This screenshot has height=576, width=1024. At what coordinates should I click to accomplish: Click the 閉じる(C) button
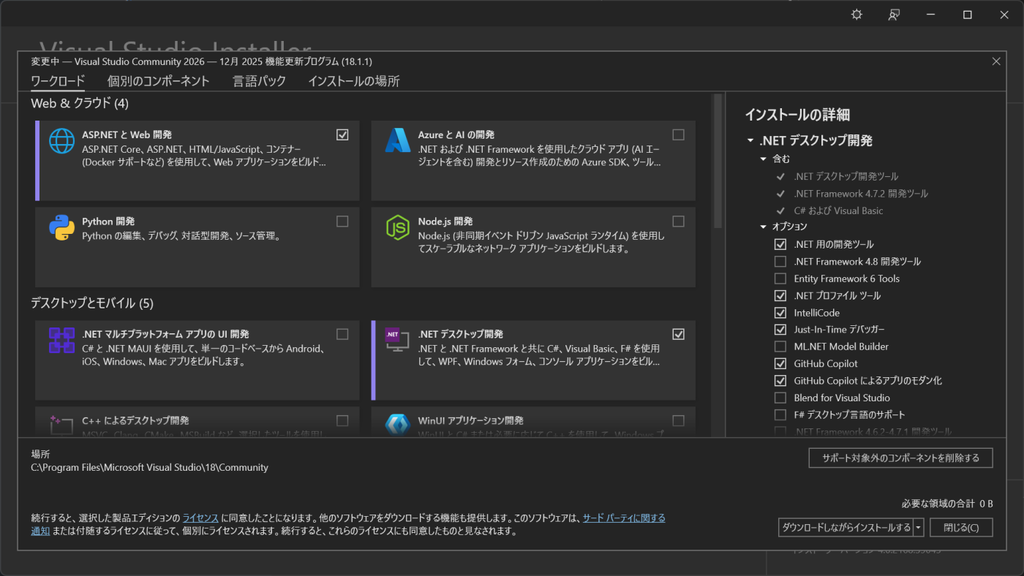tap(961, 527)
